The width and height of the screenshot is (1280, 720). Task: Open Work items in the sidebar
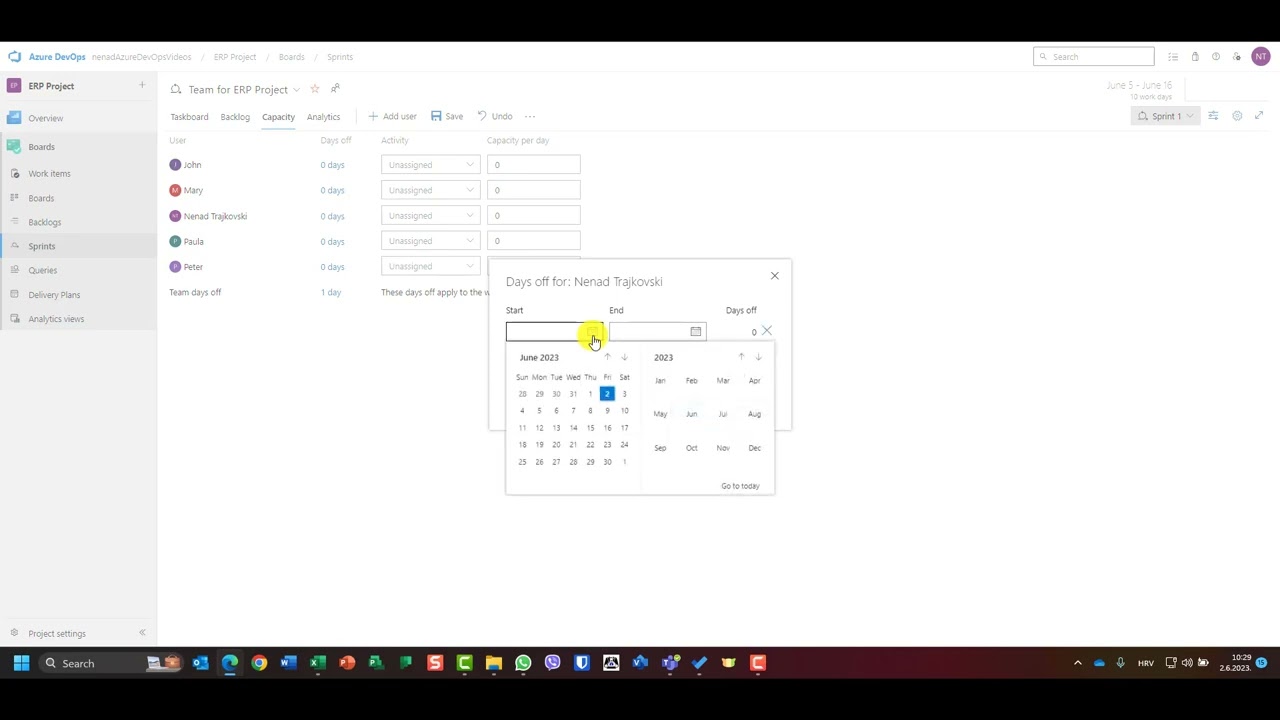(x=49, y=174)
